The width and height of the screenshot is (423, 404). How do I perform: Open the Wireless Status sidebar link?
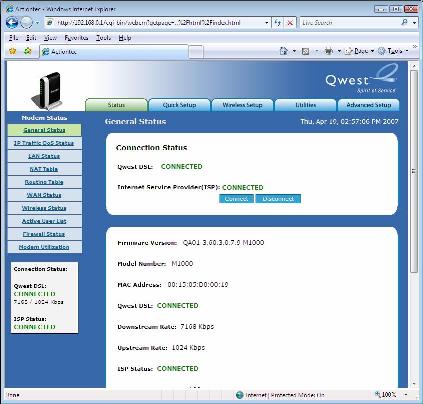click(x=44, y=208)
